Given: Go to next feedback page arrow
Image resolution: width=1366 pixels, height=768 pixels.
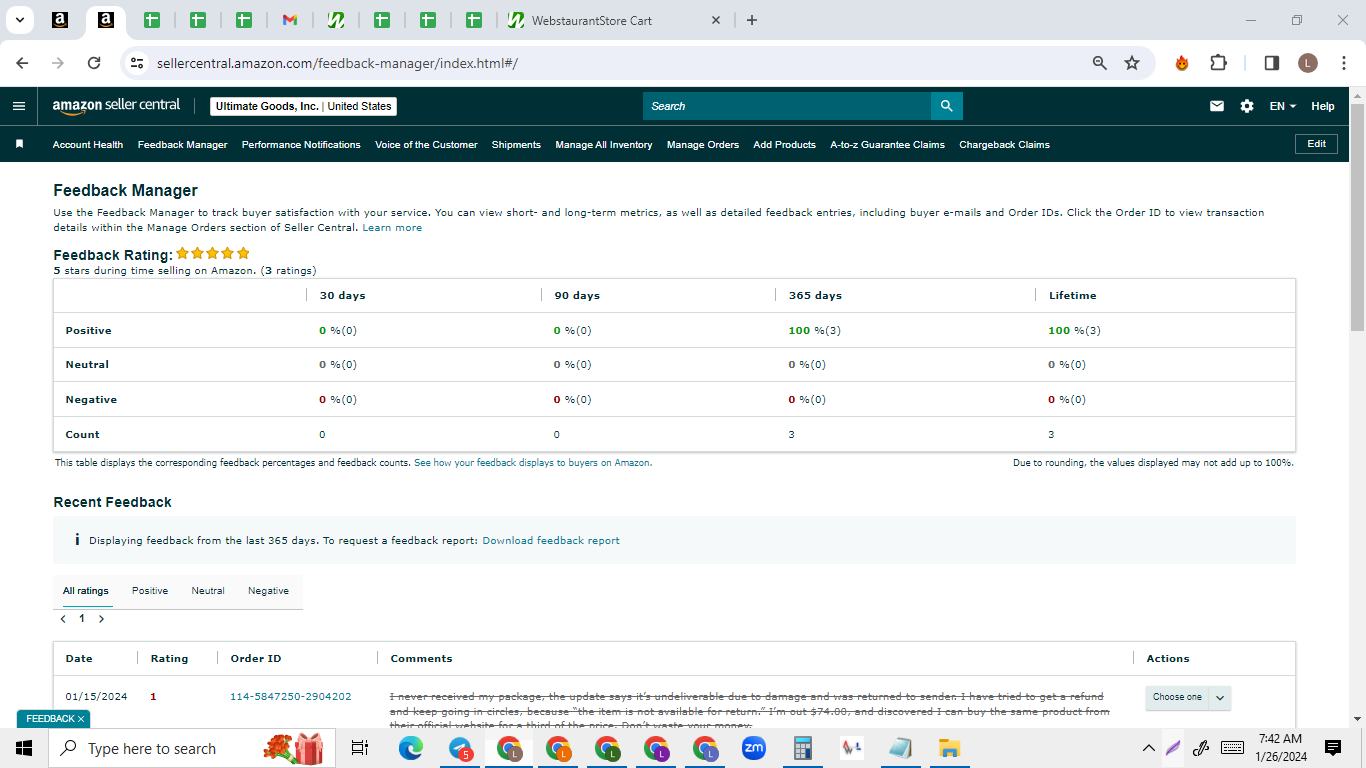Looking at the screenshot, I should point(101,619).
